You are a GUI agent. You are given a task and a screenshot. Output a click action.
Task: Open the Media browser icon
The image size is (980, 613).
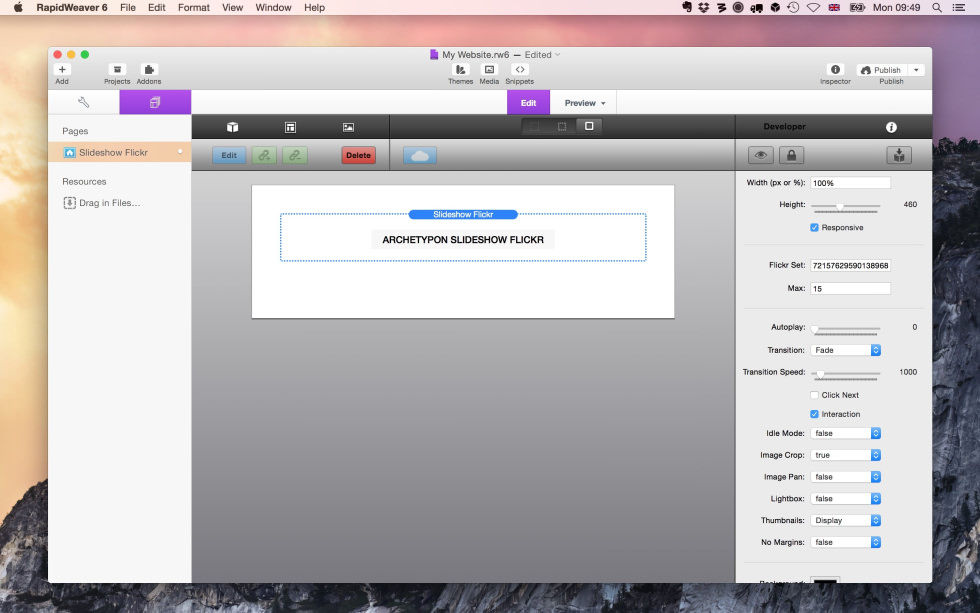(x=489, y=69)
